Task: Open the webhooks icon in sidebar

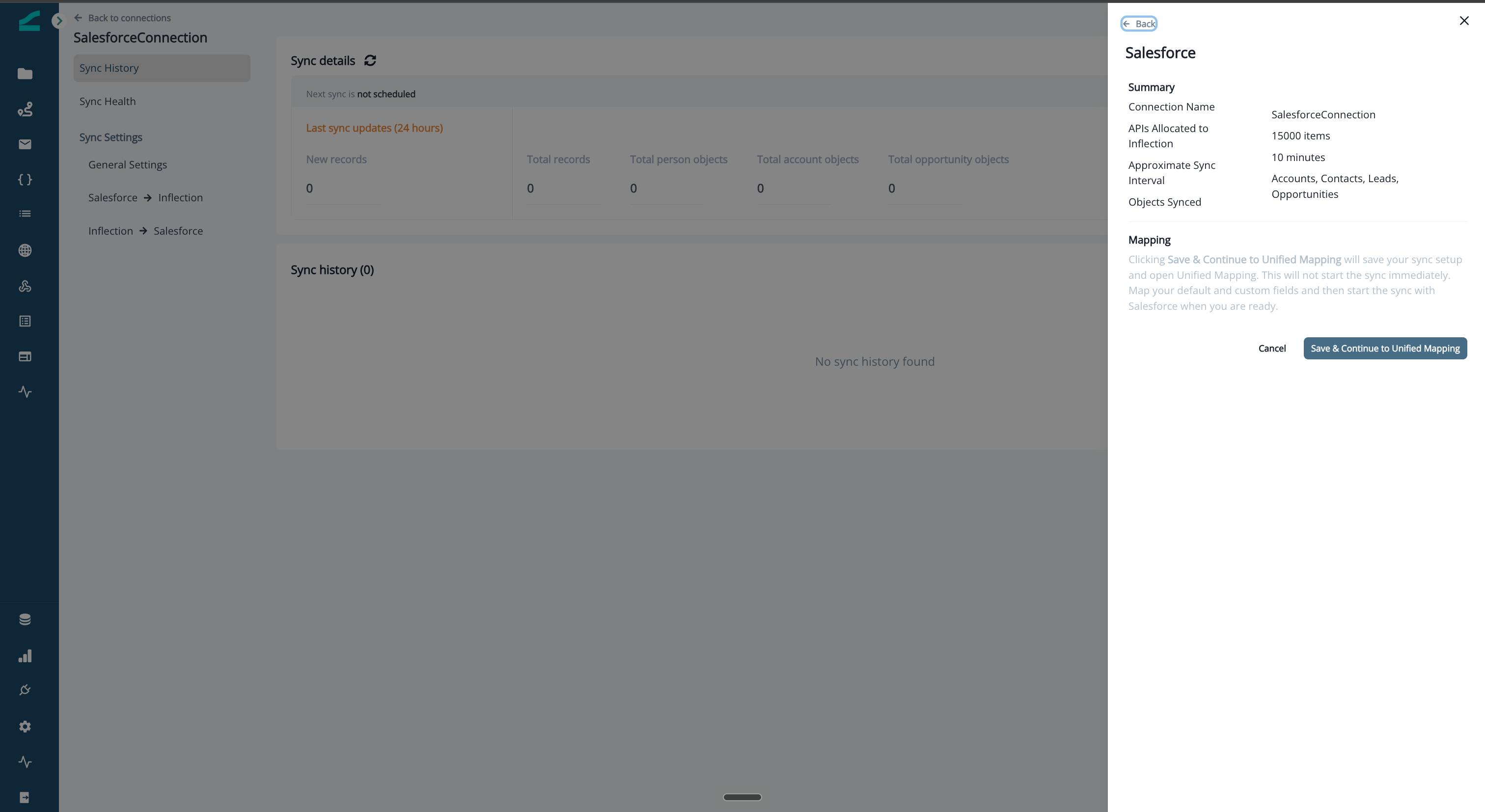Action: tap(25, 286)
